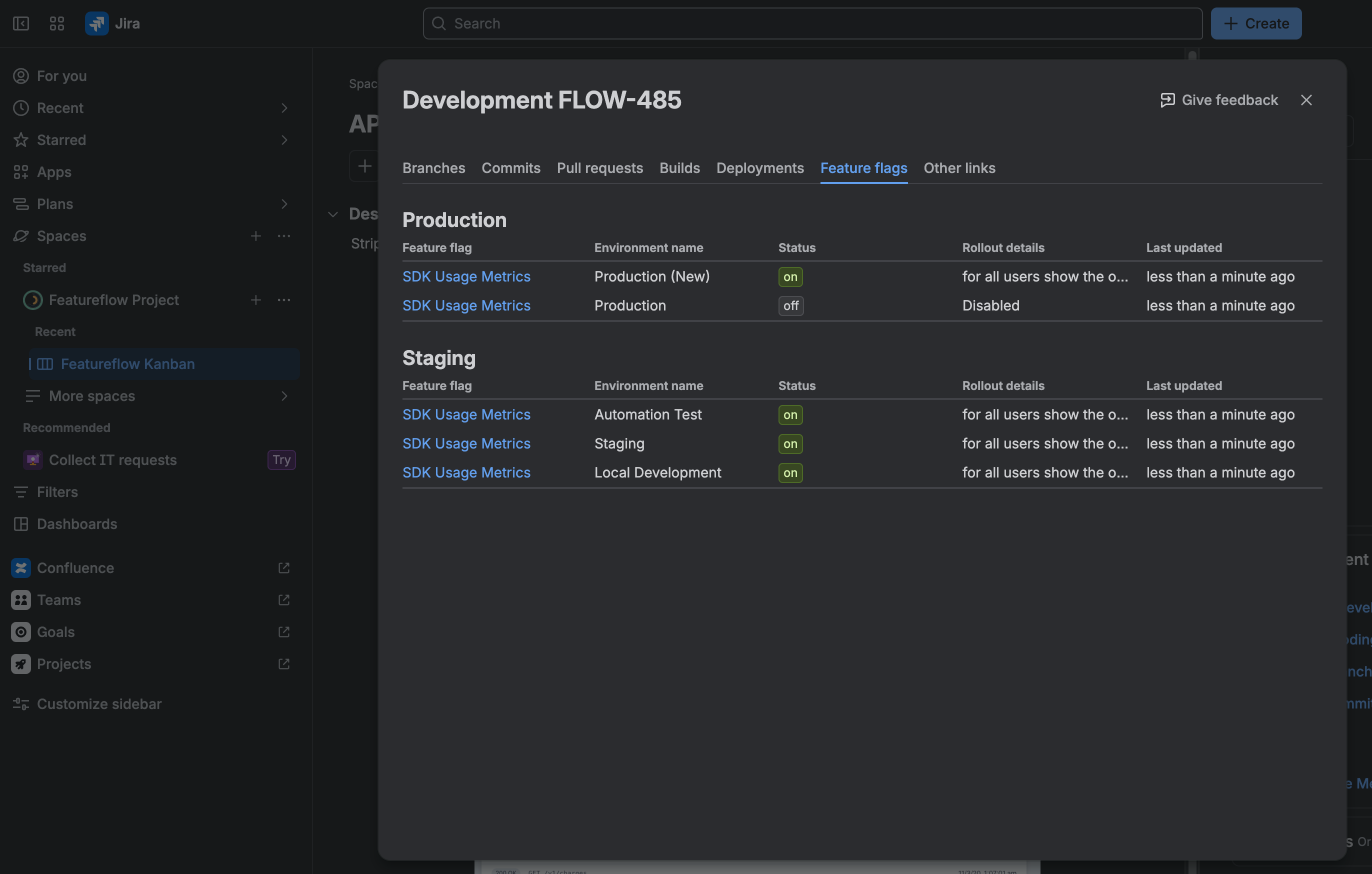
Task: Click the 'Disabled' rollout details text
Action: (x=991, y=305)
